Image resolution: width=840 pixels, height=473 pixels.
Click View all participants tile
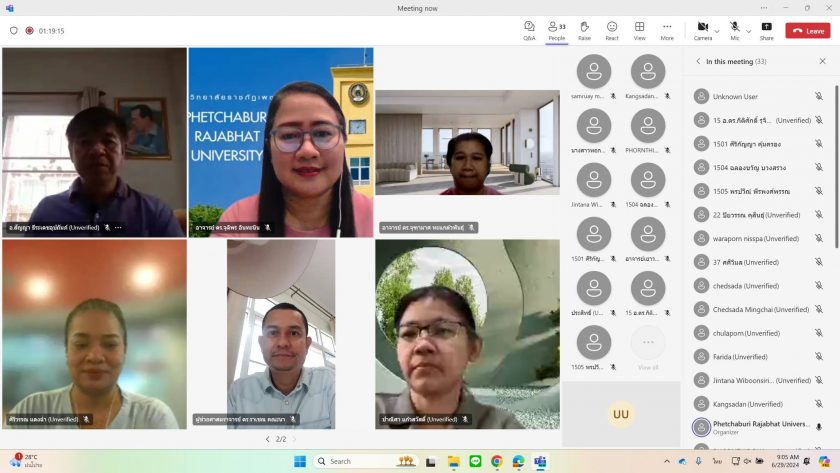click(648, 346)
